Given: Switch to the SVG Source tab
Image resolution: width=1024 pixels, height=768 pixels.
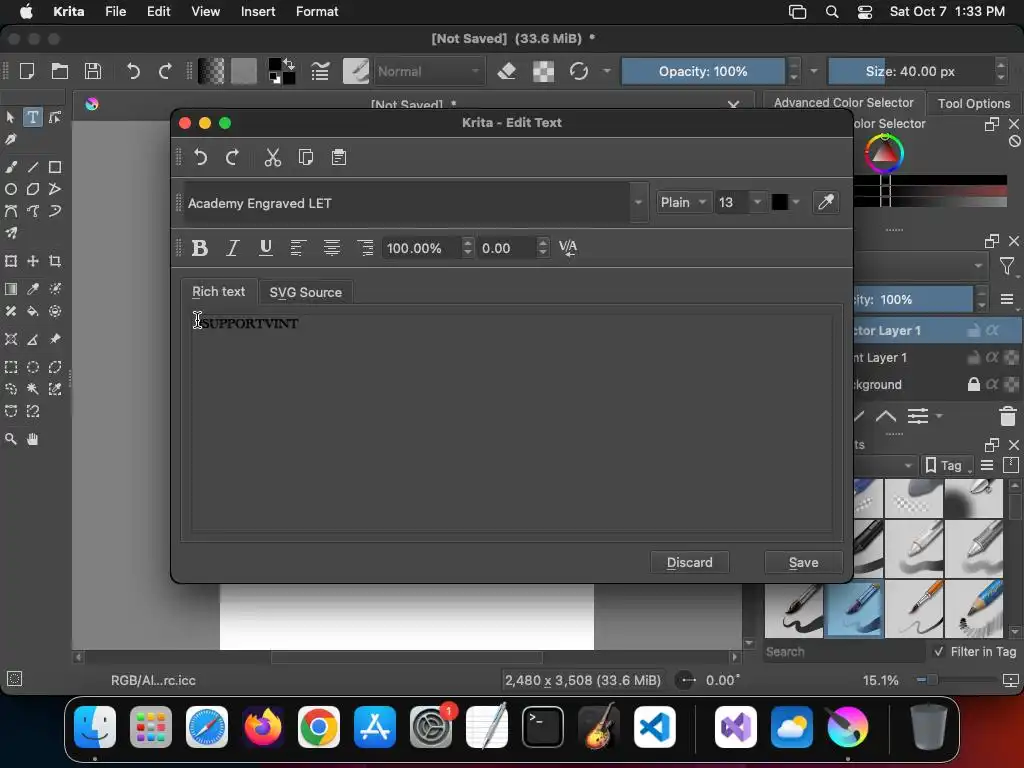Looking at the screenshot, I should point(306,293).
